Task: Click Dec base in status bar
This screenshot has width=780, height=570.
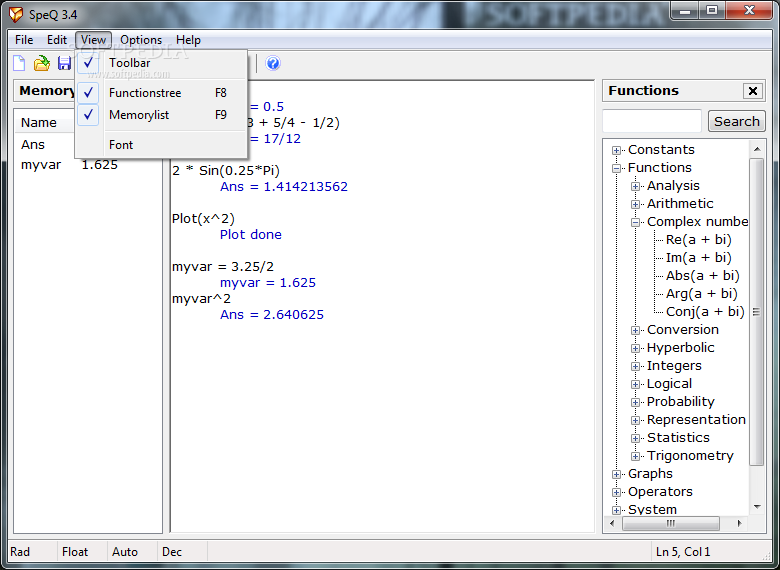Action: [x=172, y=552]
